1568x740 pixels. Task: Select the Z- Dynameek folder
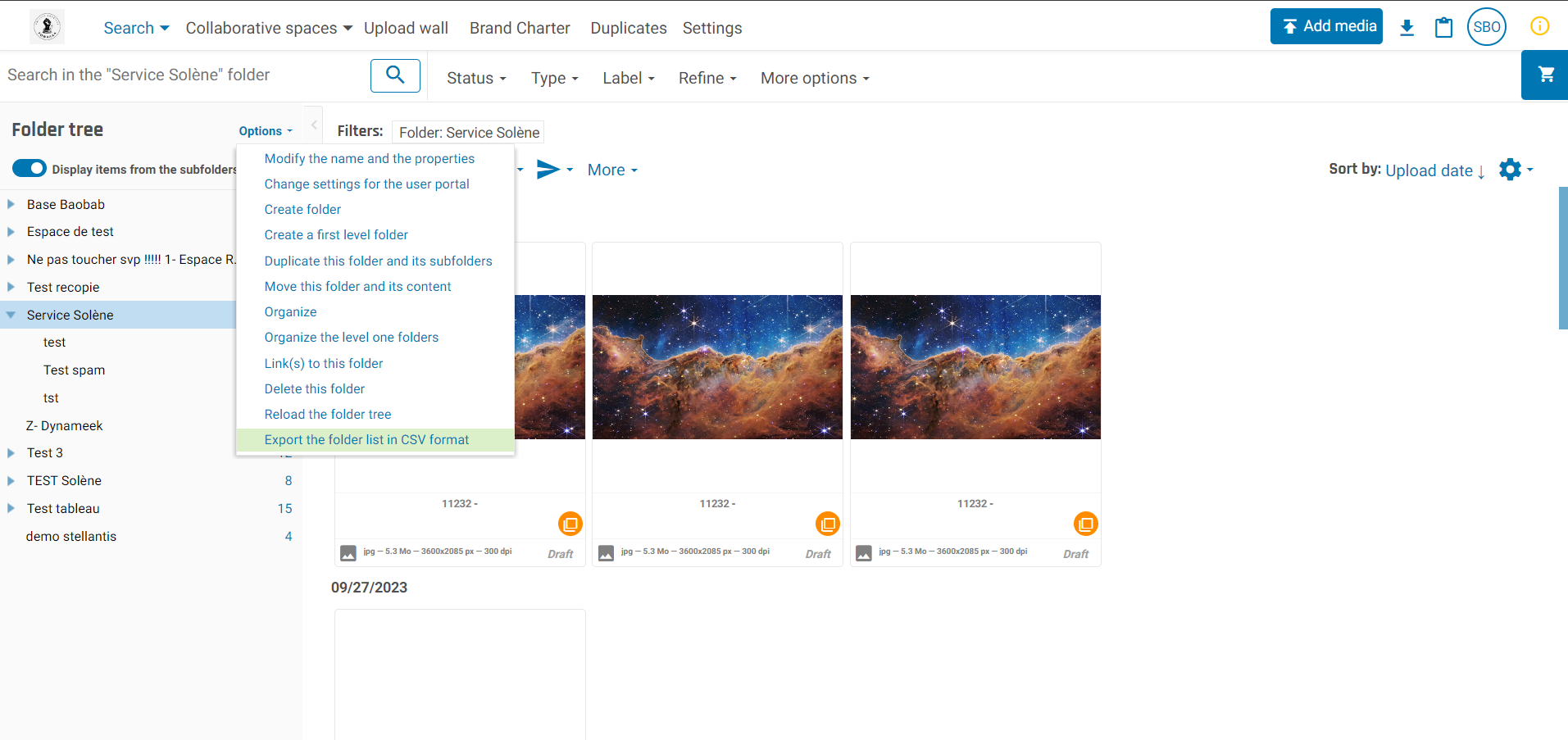[64, 425]
